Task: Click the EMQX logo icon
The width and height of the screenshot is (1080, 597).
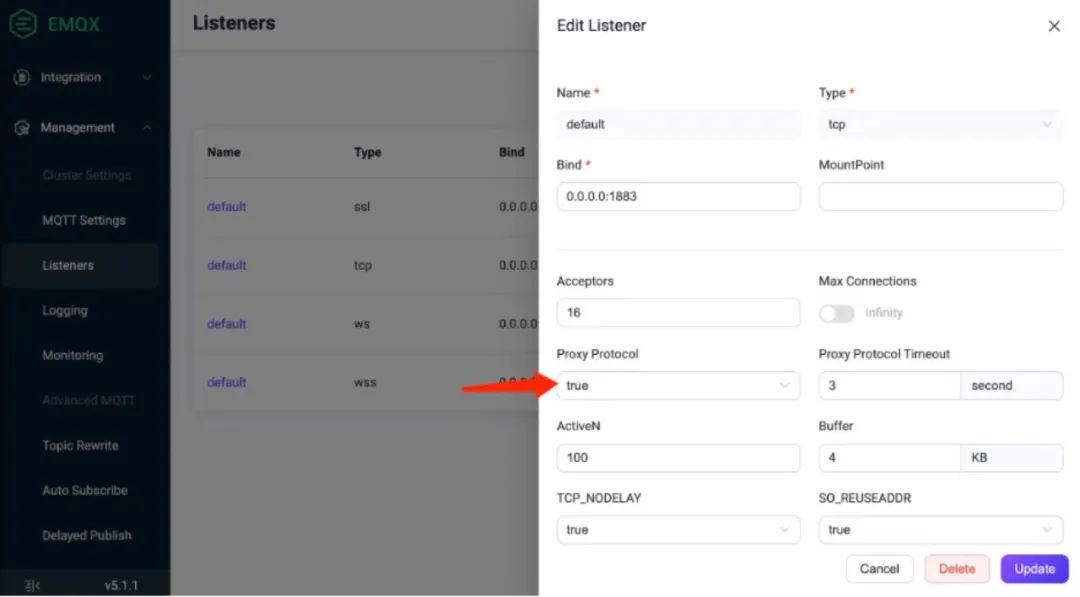Action: [x=23, y=24]
